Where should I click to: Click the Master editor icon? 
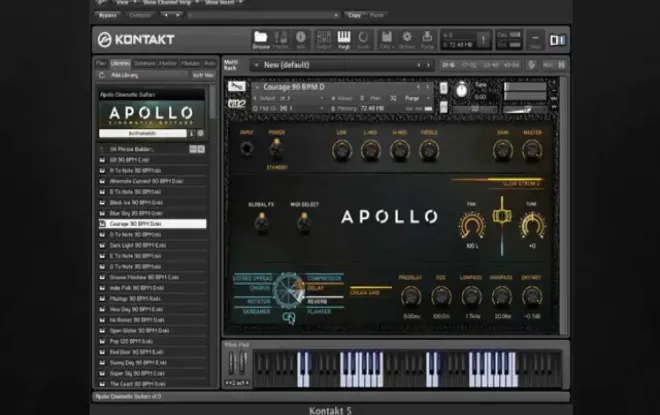[281, 40]
